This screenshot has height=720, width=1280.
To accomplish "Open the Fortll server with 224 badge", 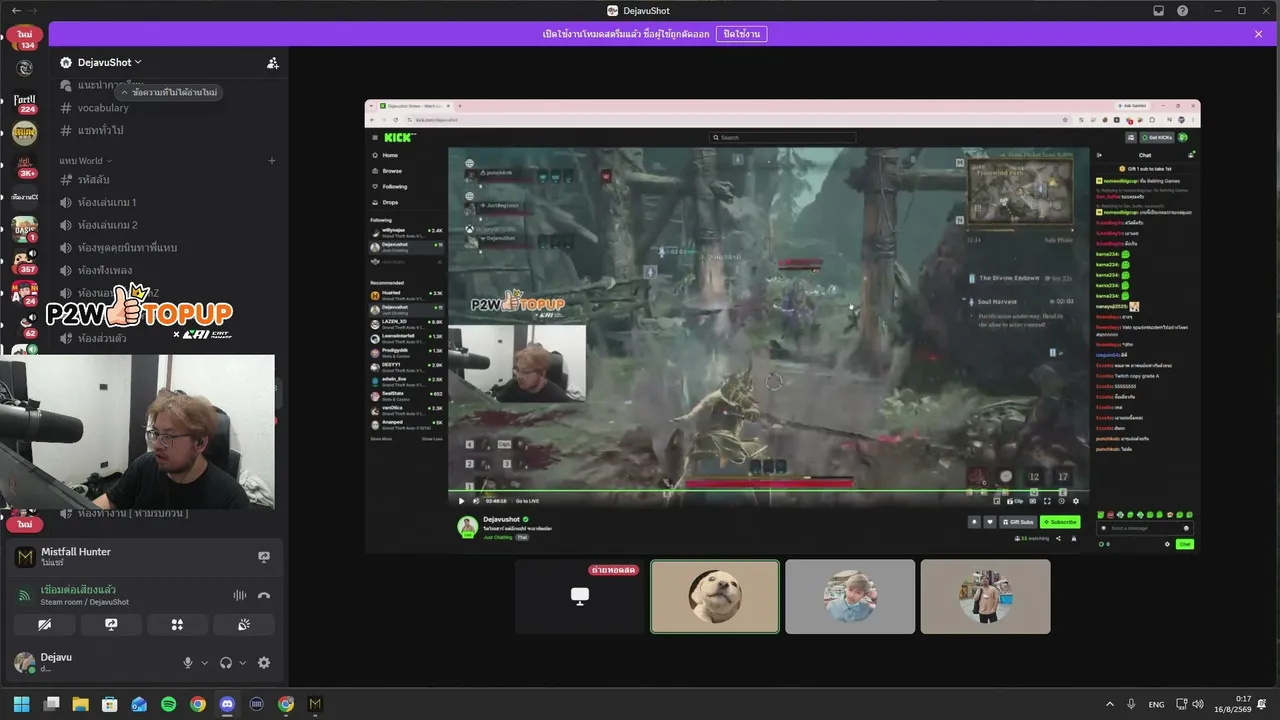I will click(25, 104).
